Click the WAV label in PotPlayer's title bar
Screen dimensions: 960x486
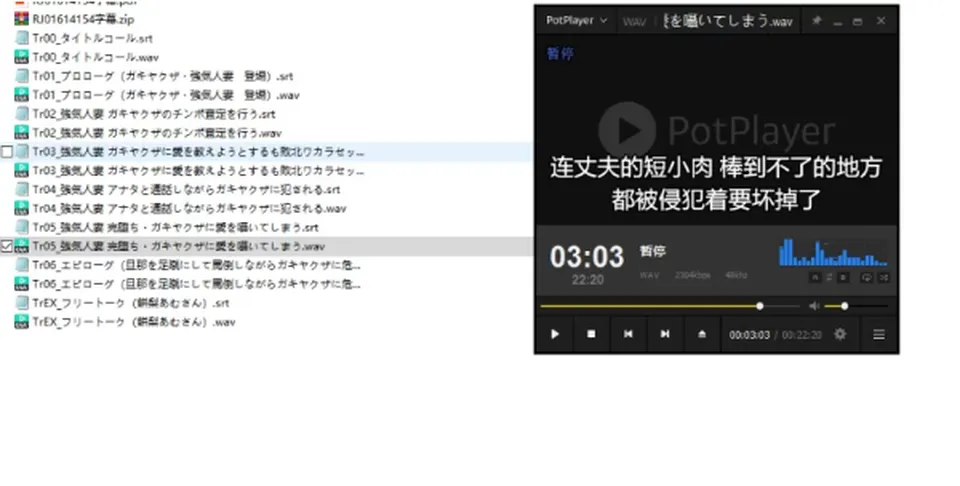tap(634, 22)
